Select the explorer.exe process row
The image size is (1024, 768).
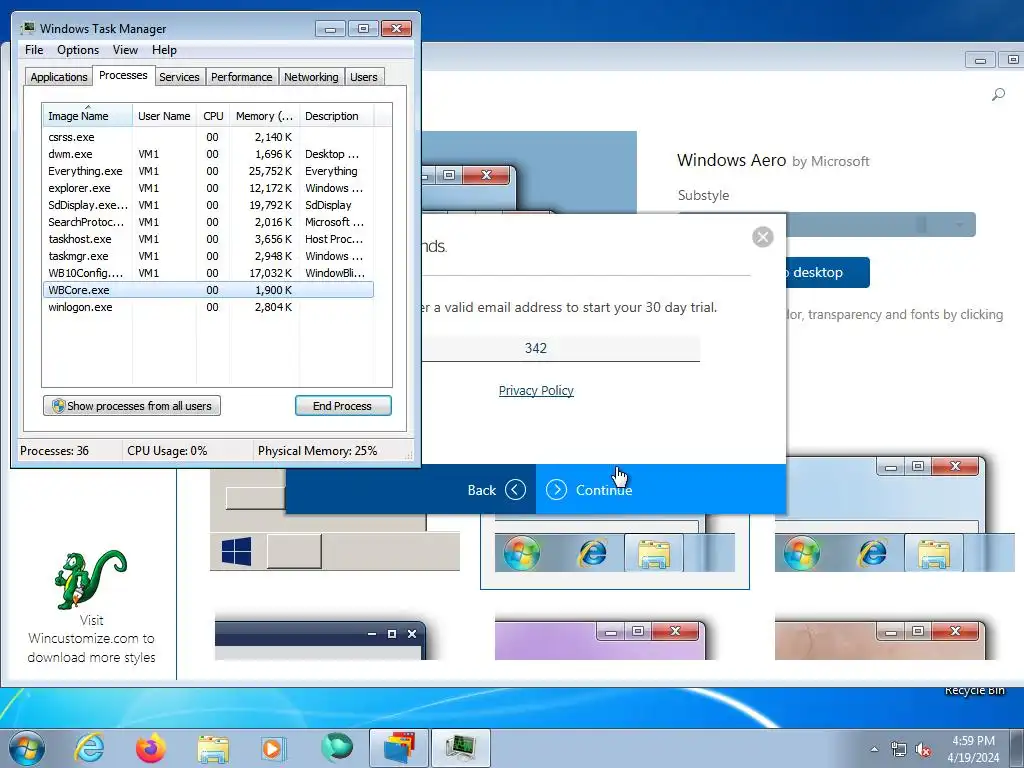208,188
